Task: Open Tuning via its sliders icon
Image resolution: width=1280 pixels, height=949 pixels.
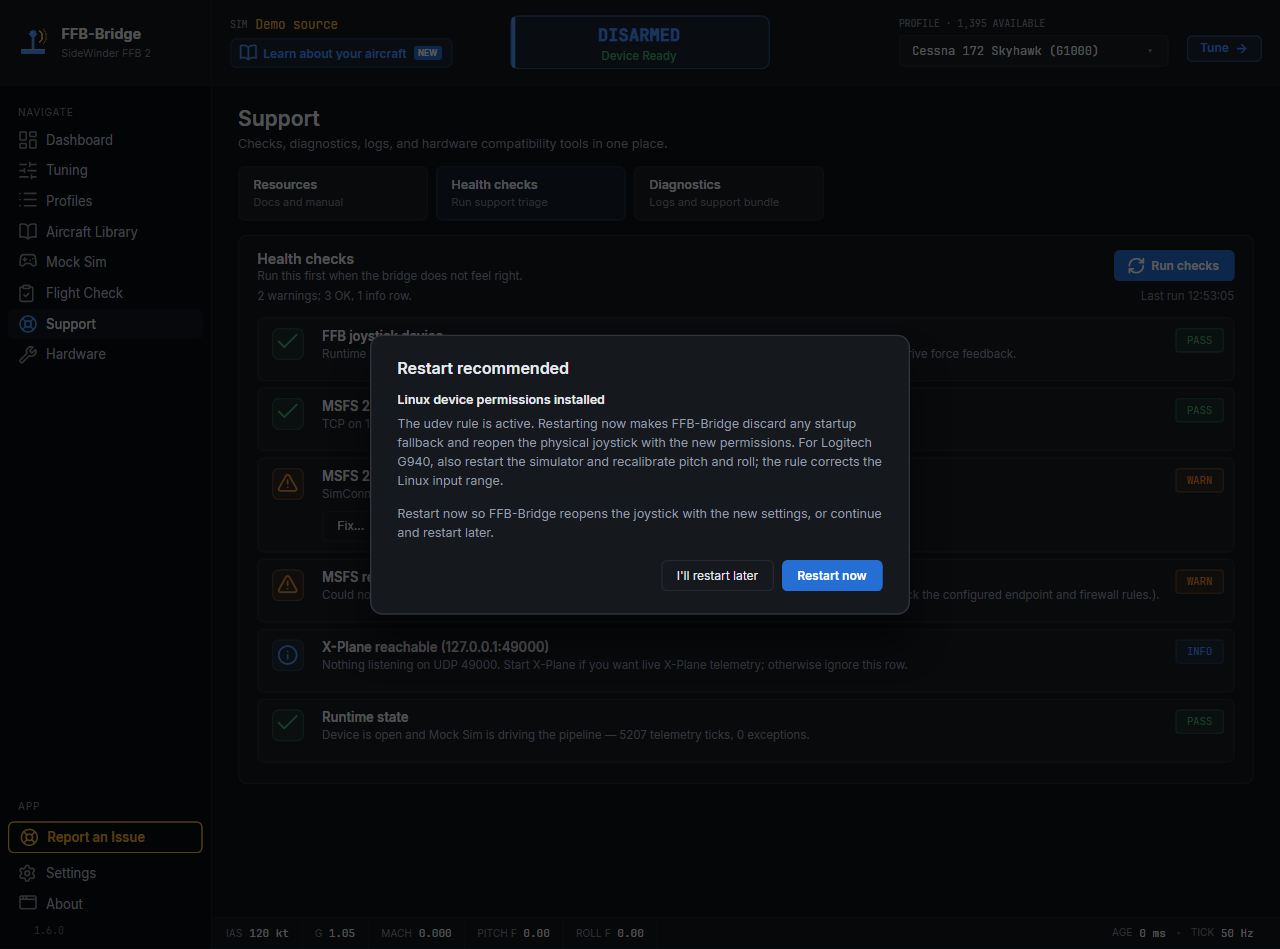Action: pos(28,170)
